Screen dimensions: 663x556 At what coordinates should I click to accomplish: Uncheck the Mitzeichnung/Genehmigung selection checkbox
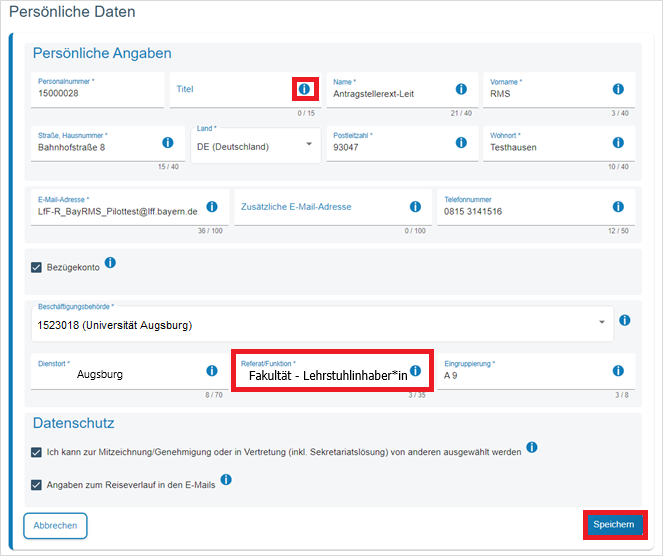click(x=37, y=452)
